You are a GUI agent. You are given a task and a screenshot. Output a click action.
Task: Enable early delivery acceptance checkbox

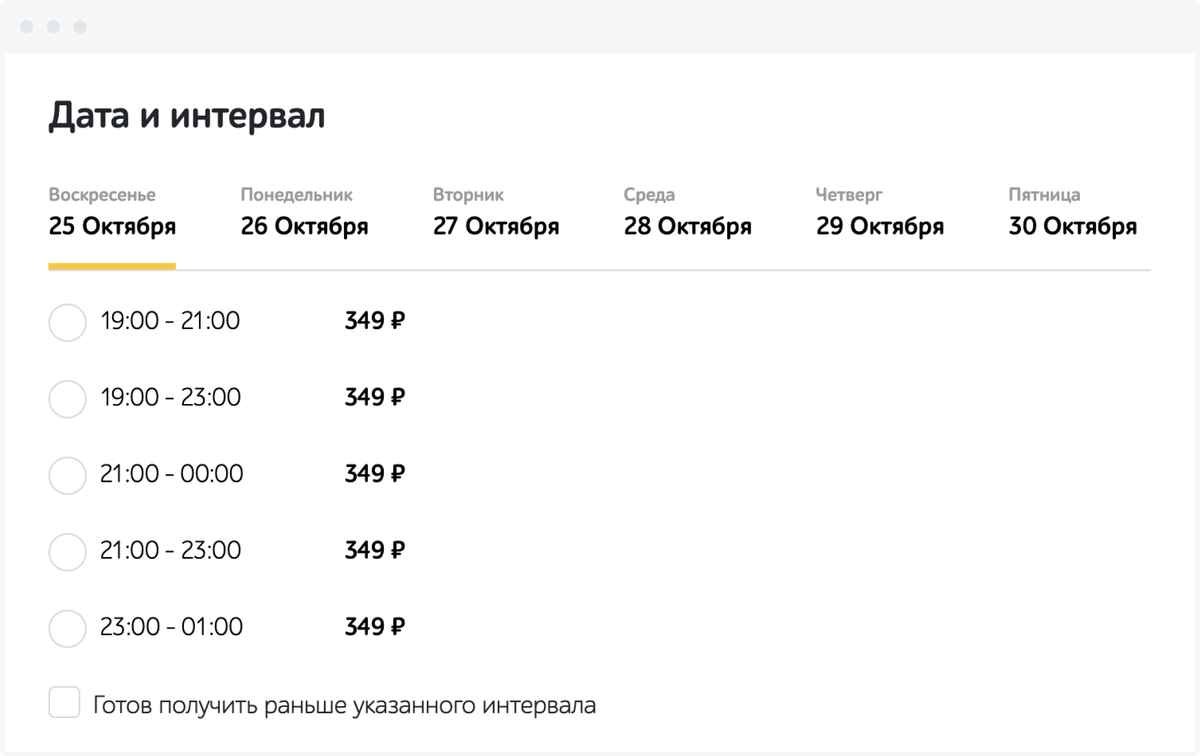[x=64, y=702]
